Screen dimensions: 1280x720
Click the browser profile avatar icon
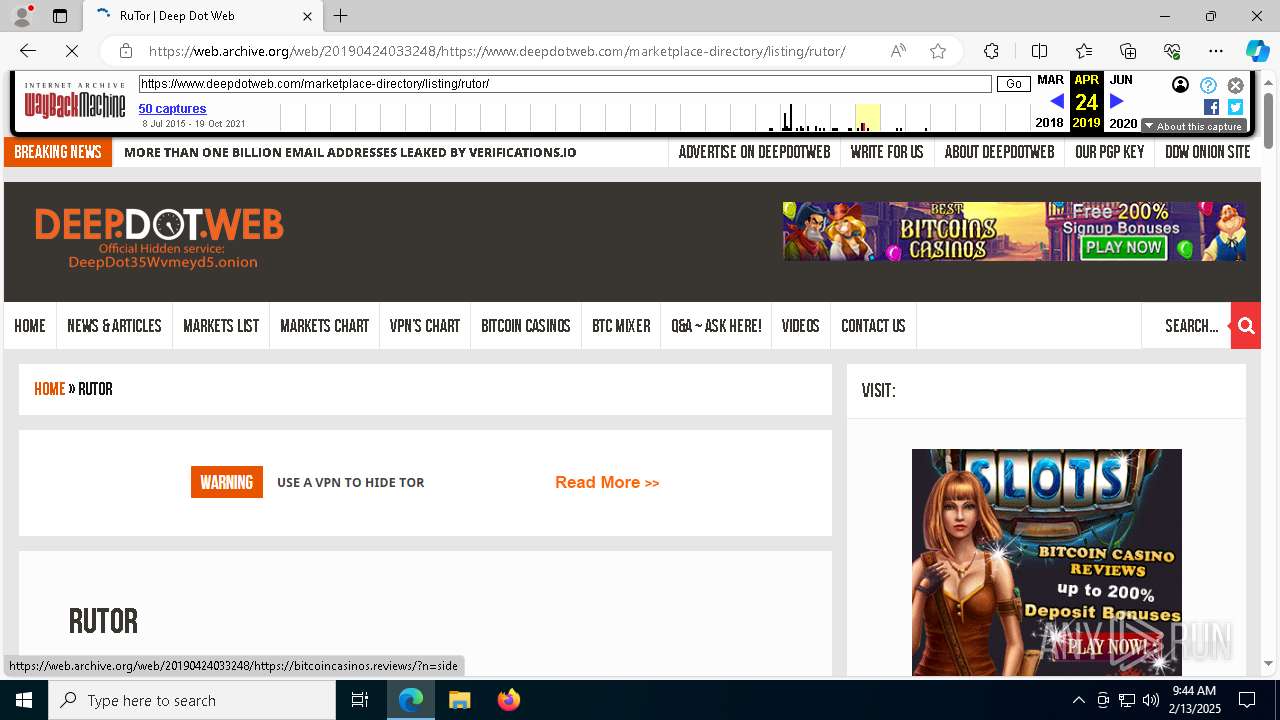tap(22, 16)
